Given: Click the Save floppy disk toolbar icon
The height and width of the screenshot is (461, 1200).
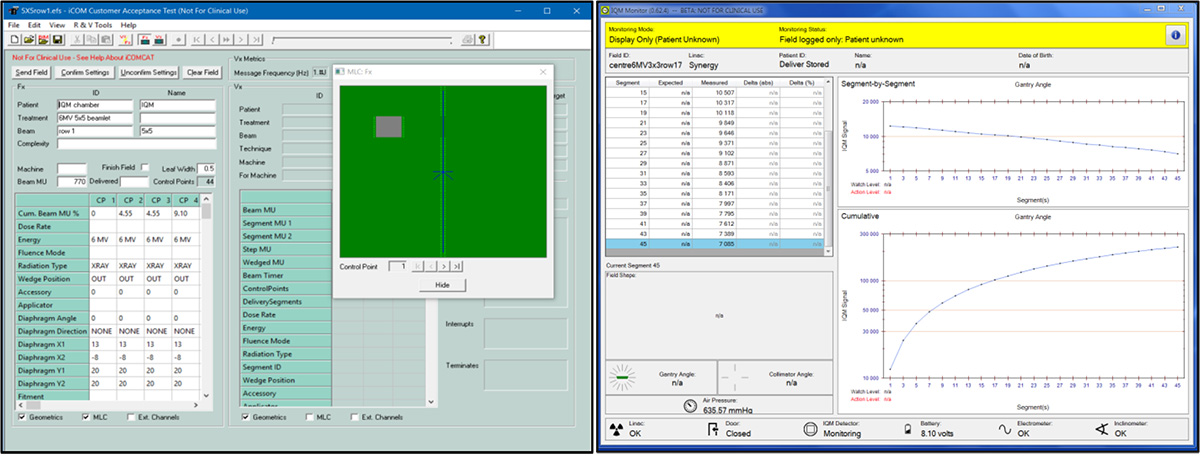Looking at the screenshot, I should [x=57, y=39].
